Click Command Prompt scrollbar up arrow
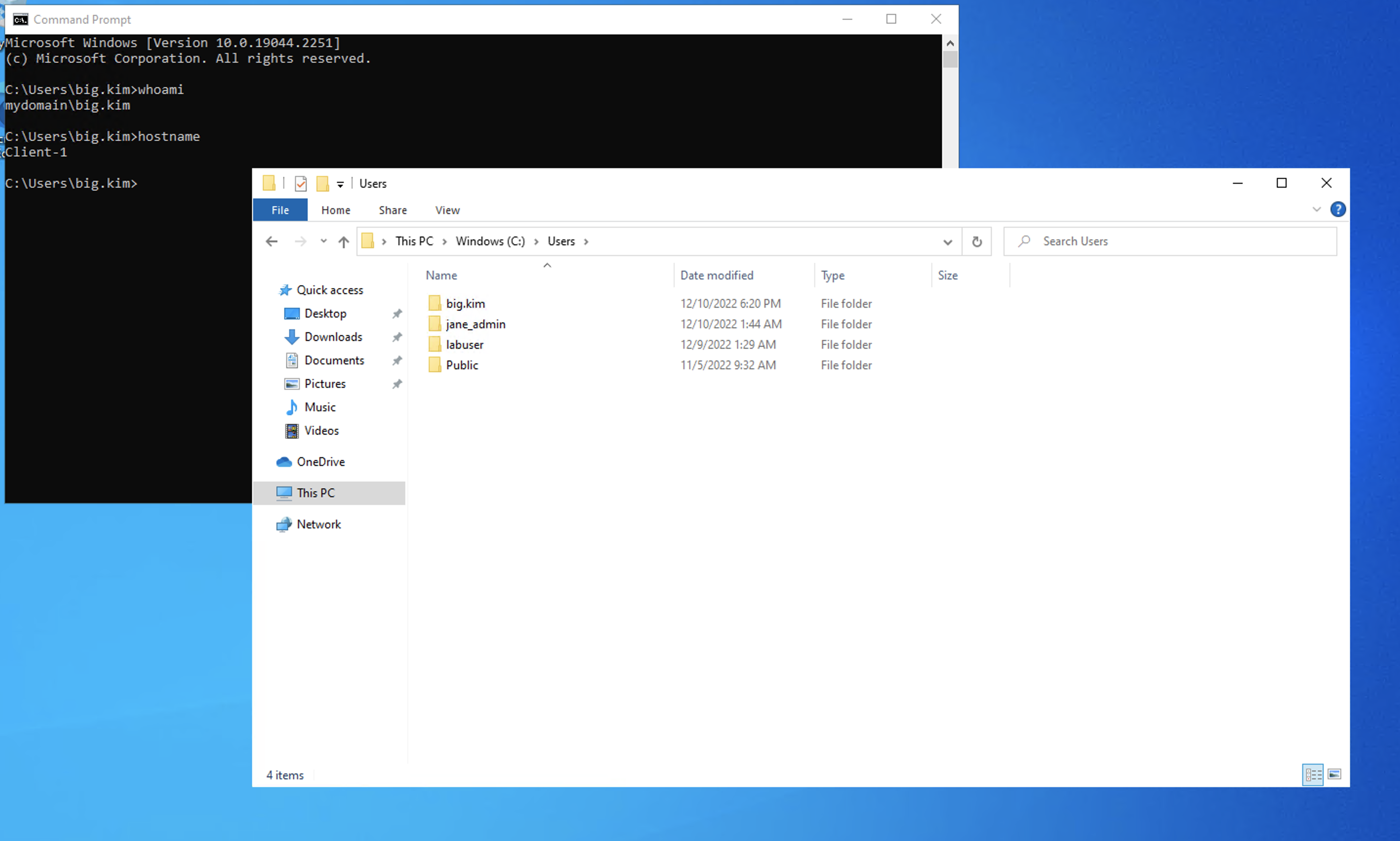1400x841 pixels. (x=950, y=43)
